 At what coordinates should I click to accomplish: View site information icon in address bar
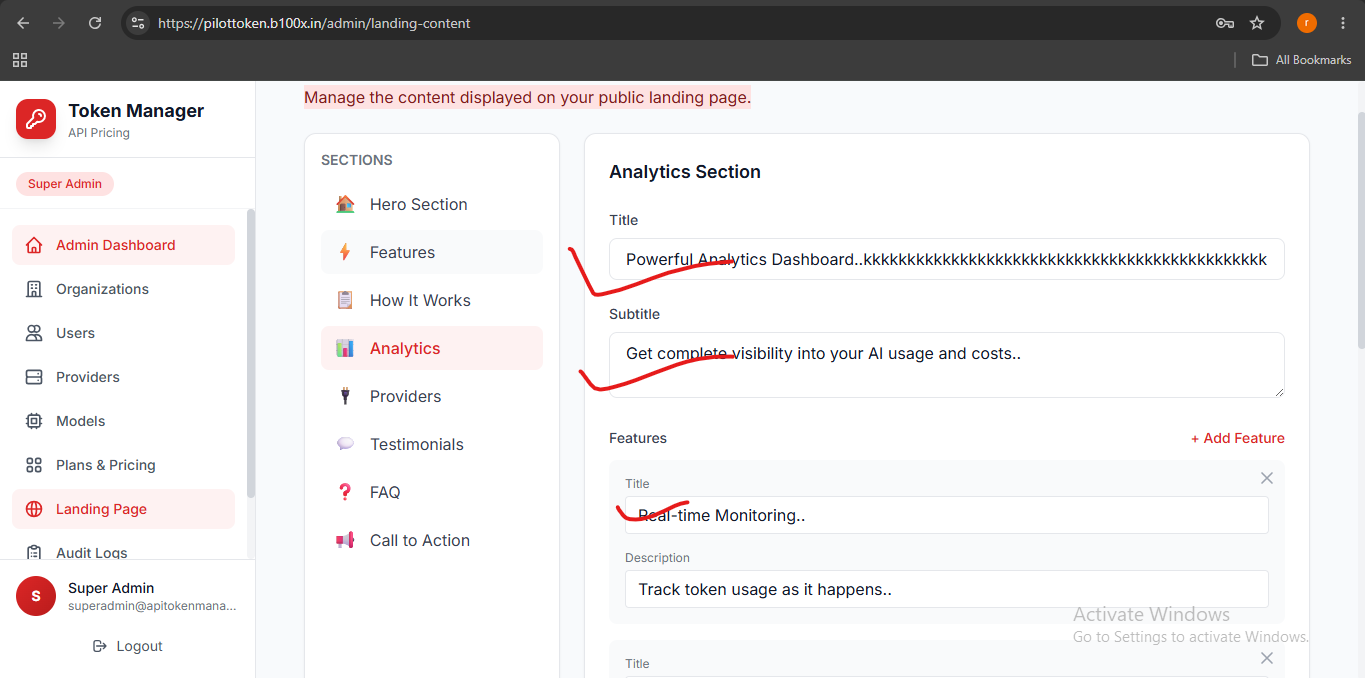(138, 23)
